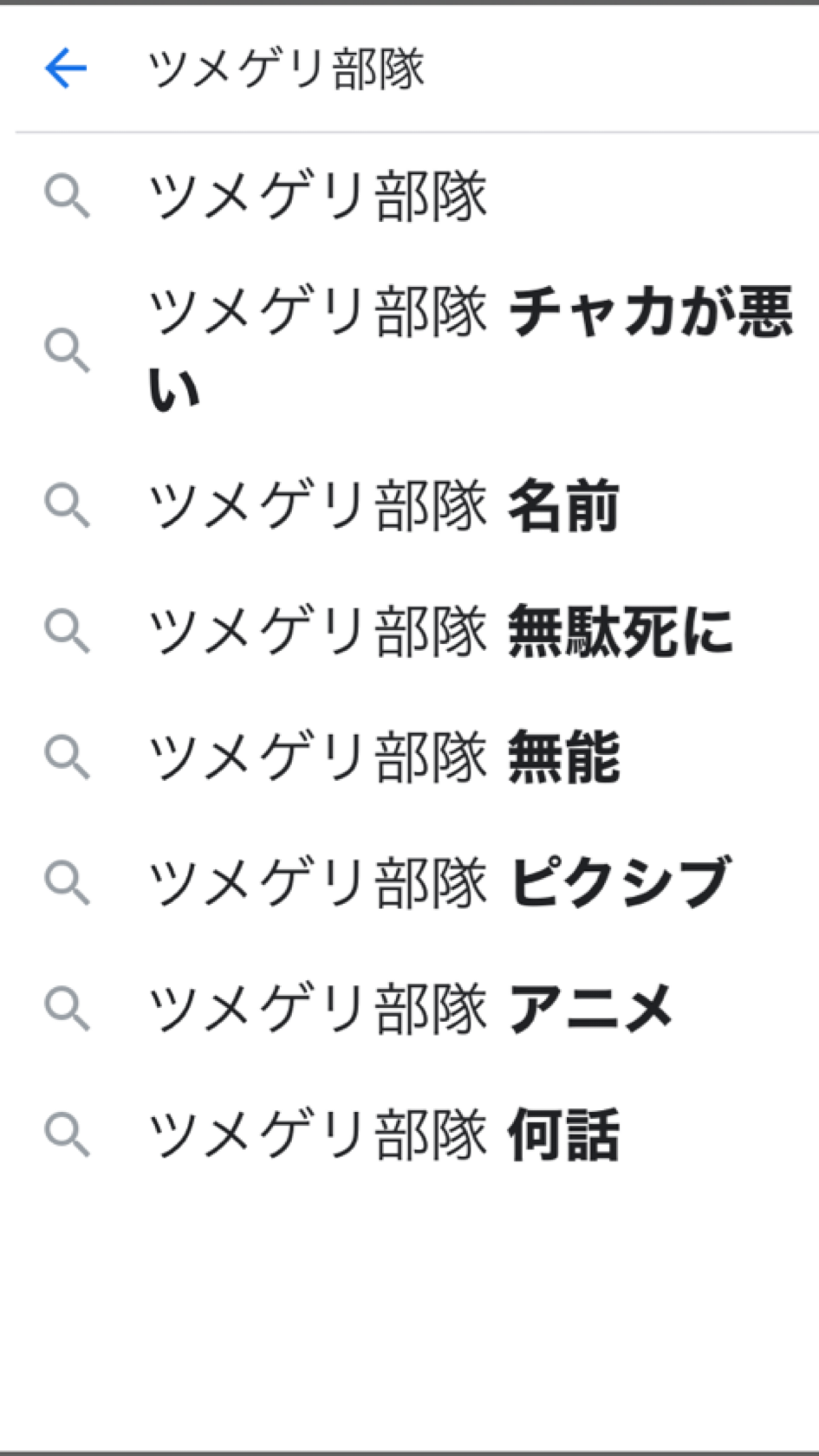Pick the suggestion ending in 無駄死に

point(440,630)
